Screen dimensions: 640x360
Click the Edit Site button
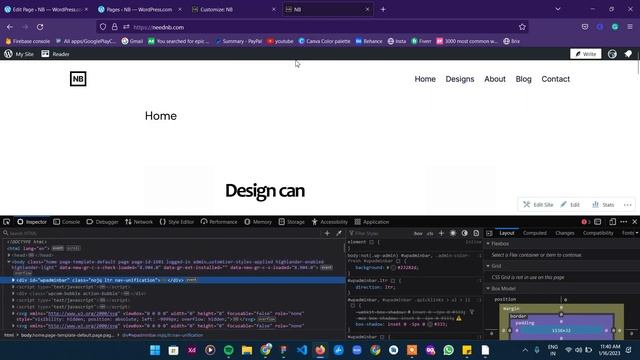pyautogui.click(x=538, y=204)
